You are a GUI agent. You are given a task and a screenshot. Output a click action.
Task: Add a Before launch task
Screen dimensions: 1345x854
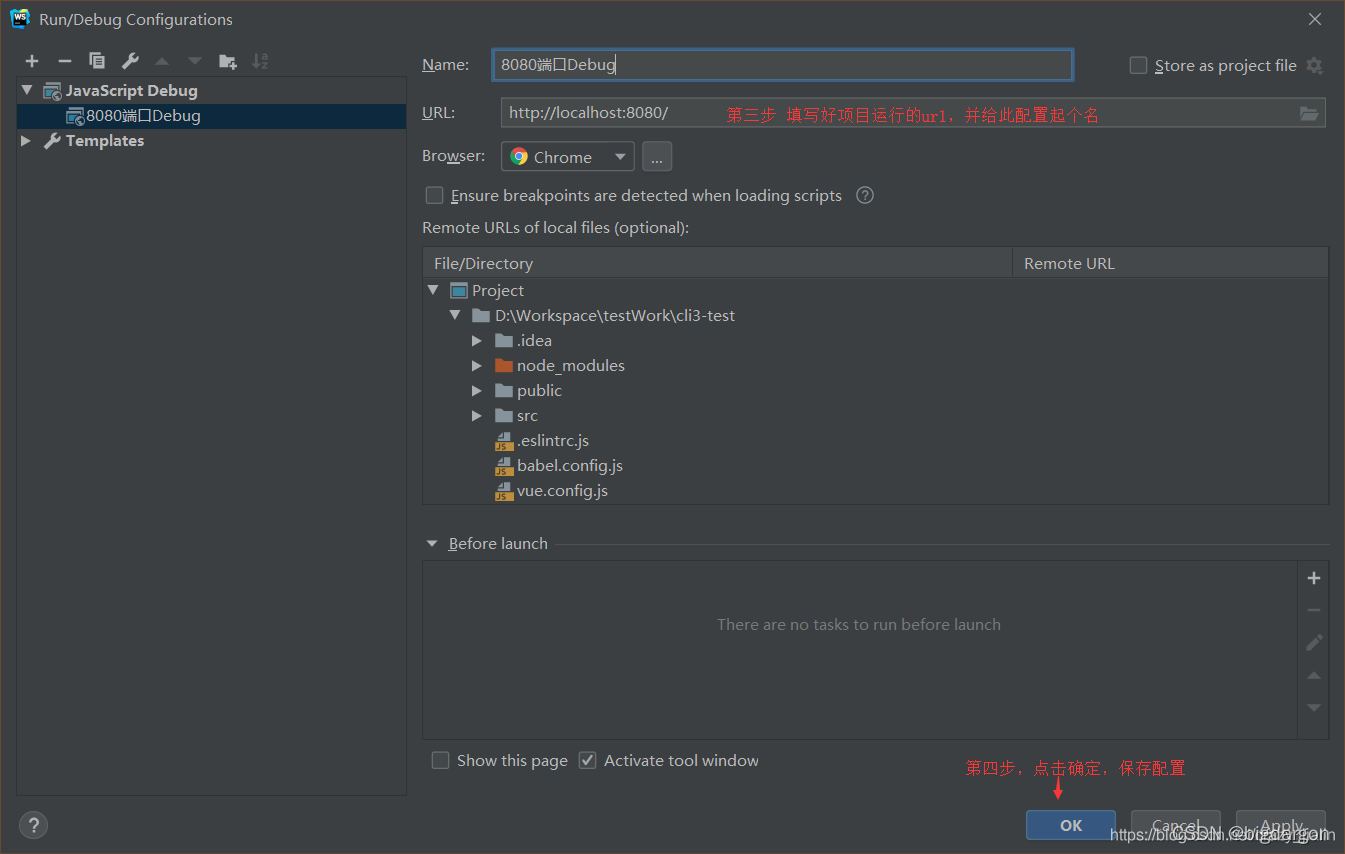pyautogui.click(x=1314, y=577)
